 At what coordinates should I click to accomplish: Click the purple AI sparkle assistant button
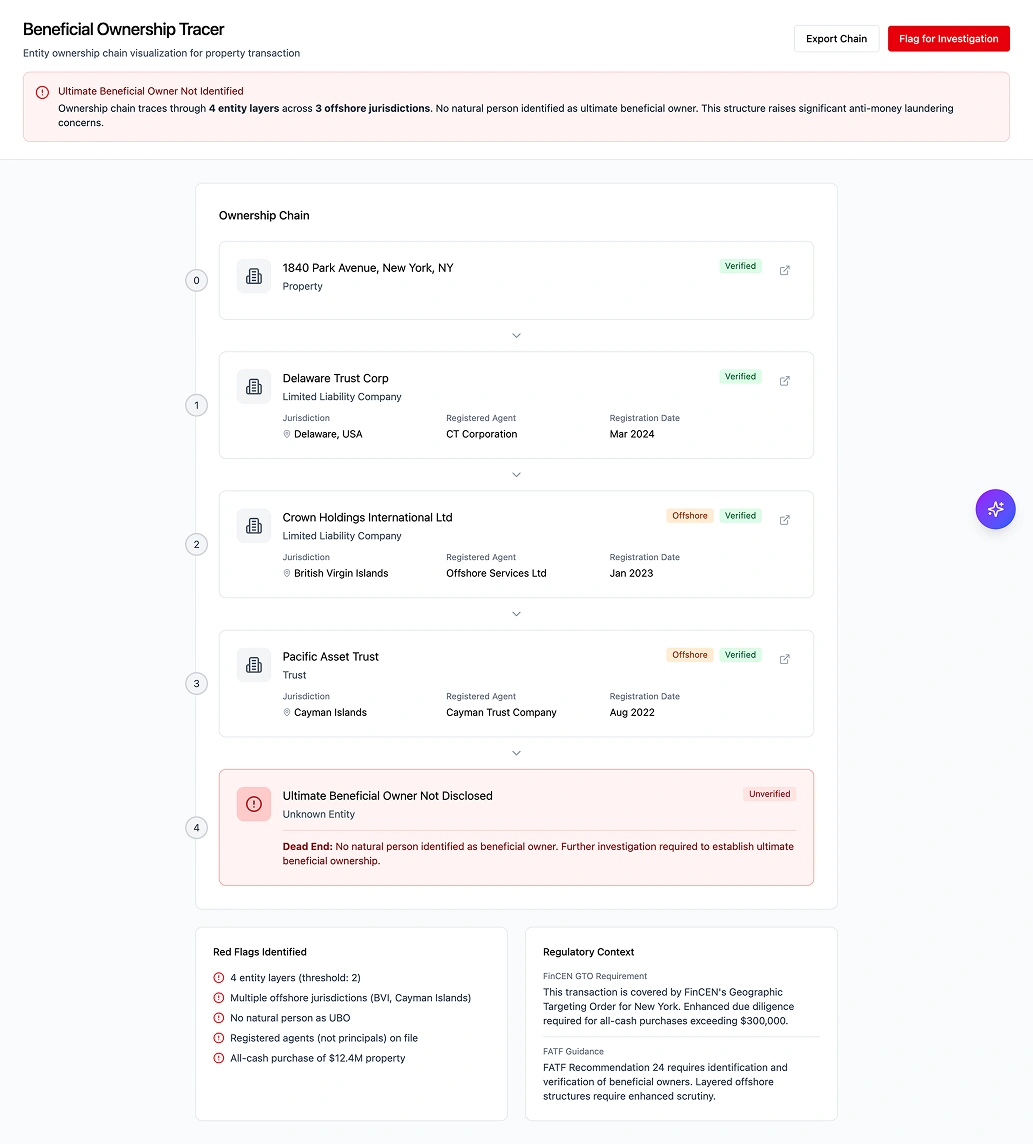[995, 509]
